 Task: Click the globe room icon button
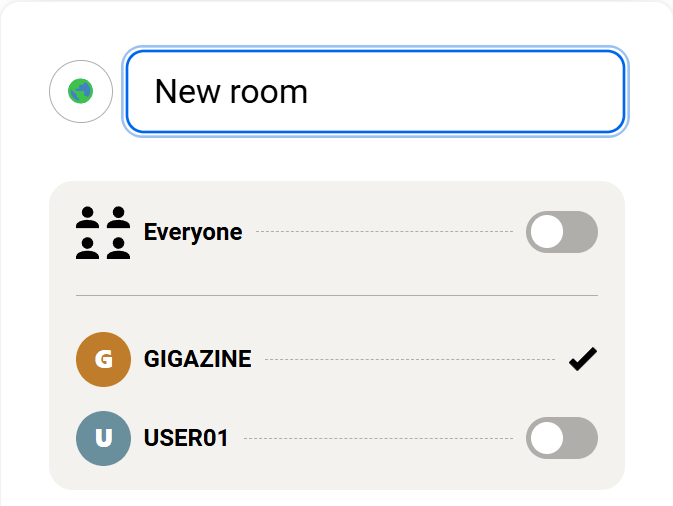pos(81,92)
